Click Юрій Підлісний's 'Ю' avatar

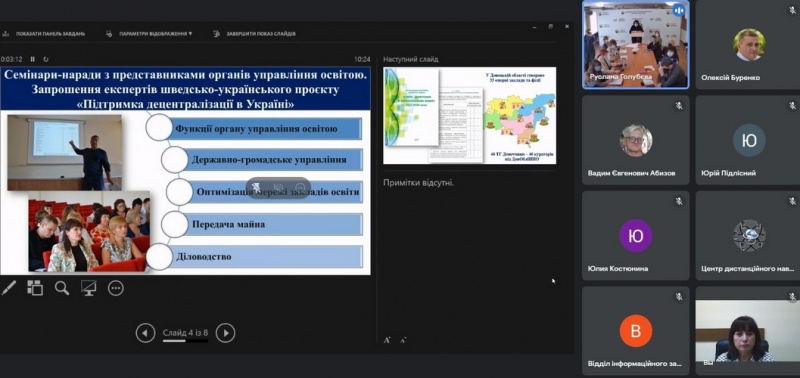tap(749, 140)
